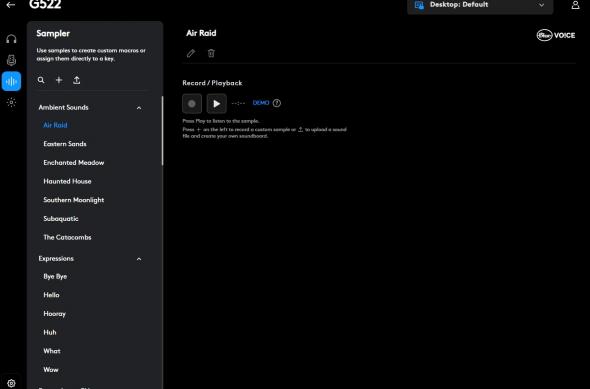
Task: Select the Haunted House sample
Action: click(x=67, y=181)
